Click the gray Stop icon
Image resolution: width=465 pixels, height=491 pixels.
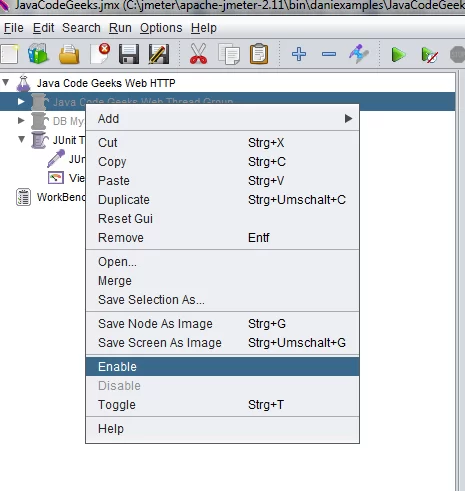457,55
